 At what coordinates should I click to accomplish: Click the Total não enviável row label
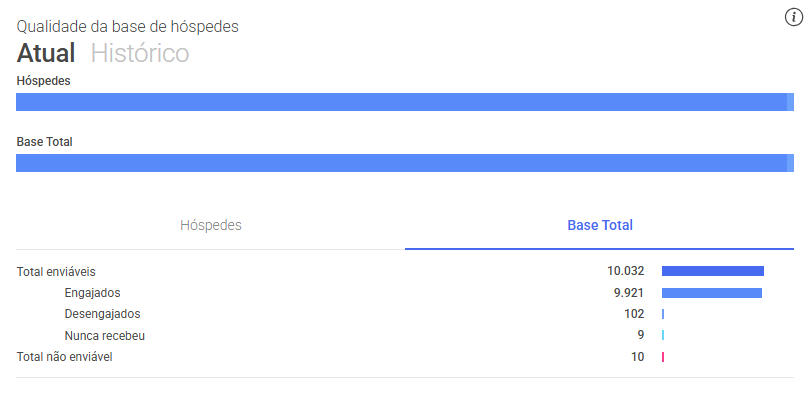(64, 357)
